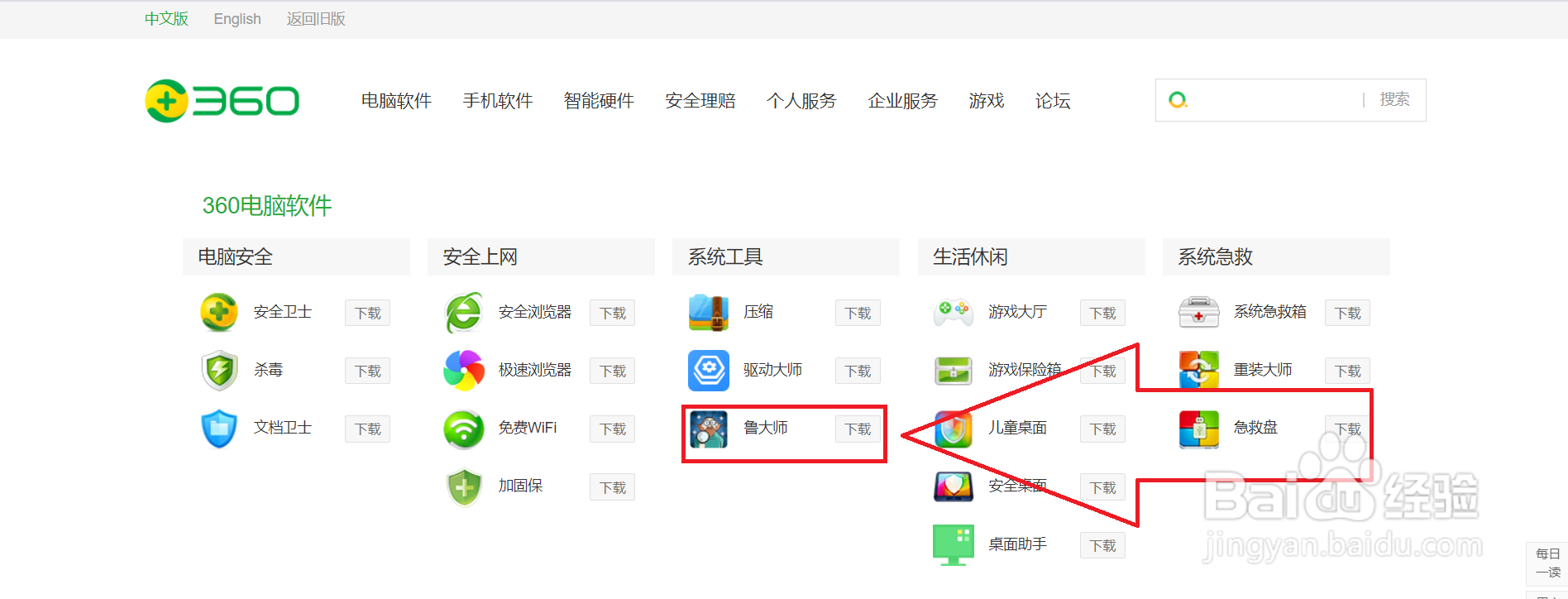Click the 游戏大厅 gamepad icon
Viewport: 1568px width, 599px height.
click(x=954, y=312)
